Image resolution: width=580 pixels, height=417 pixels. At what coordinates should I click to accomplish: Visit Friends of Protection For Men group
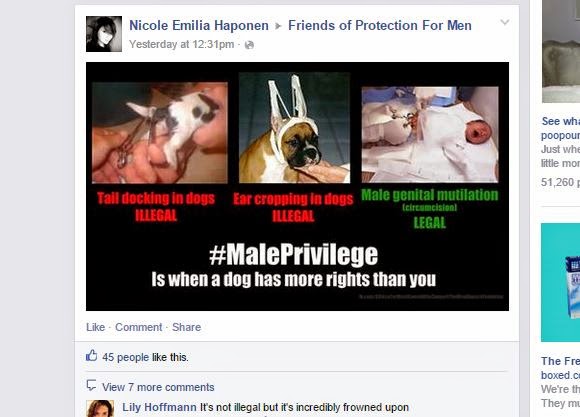click(380, 26)
